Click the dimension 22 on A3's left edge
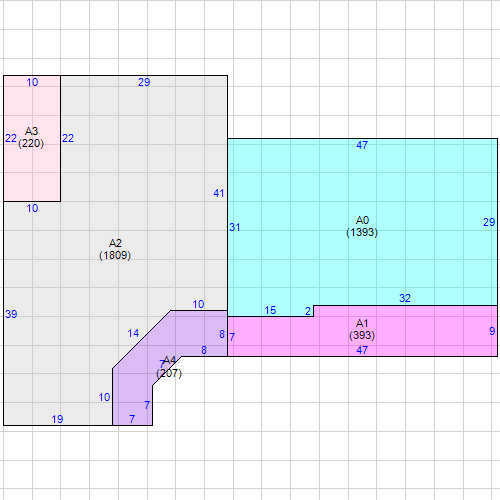 coord(11,138)
